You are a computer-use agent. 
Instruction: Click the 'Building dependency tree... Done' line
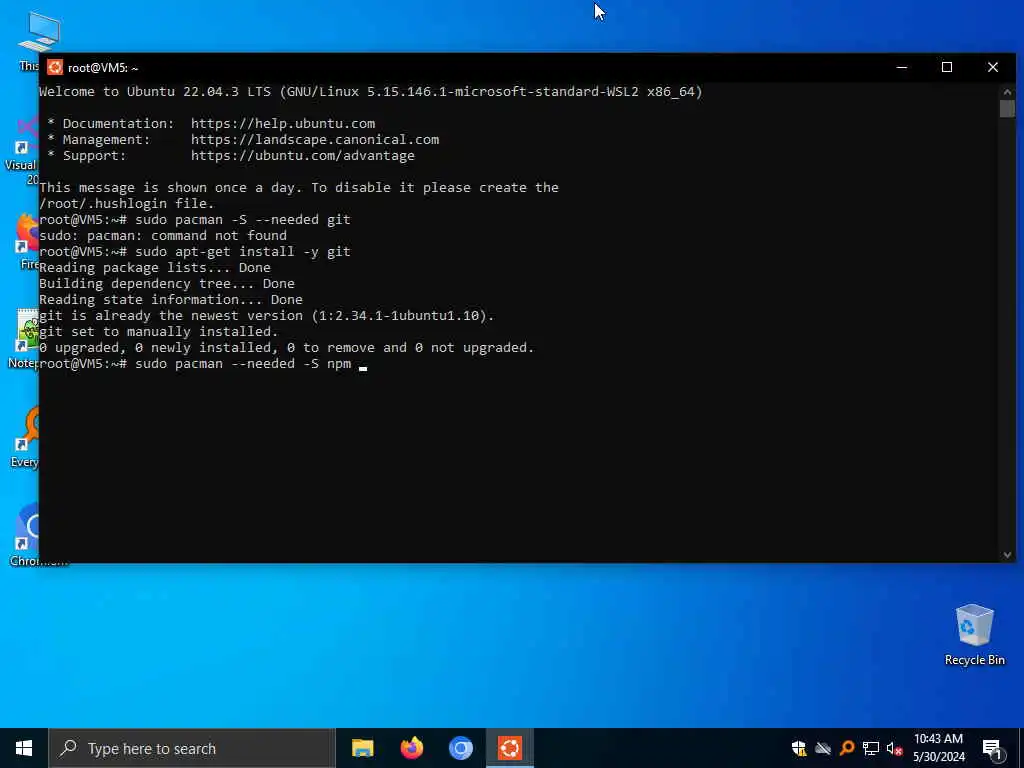click(x=167, y=283)
